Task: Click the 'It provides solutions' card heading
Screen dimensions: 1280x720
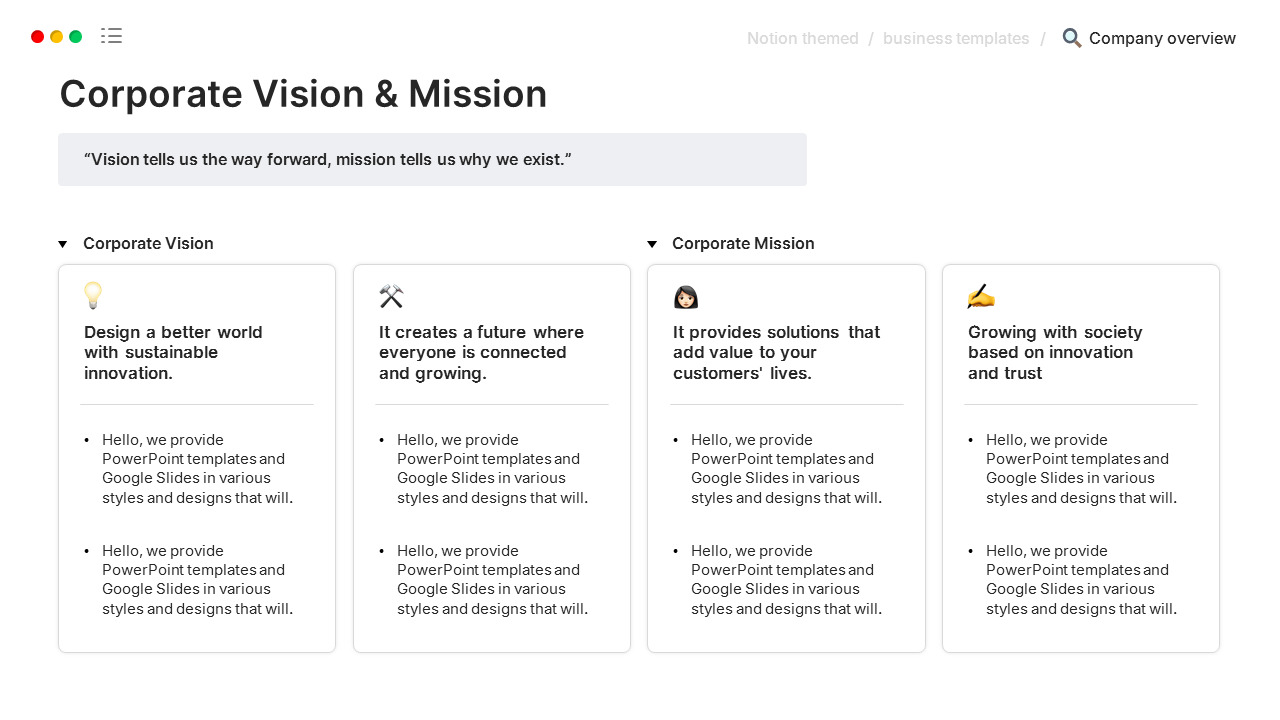Action: (x=776, y=352)
